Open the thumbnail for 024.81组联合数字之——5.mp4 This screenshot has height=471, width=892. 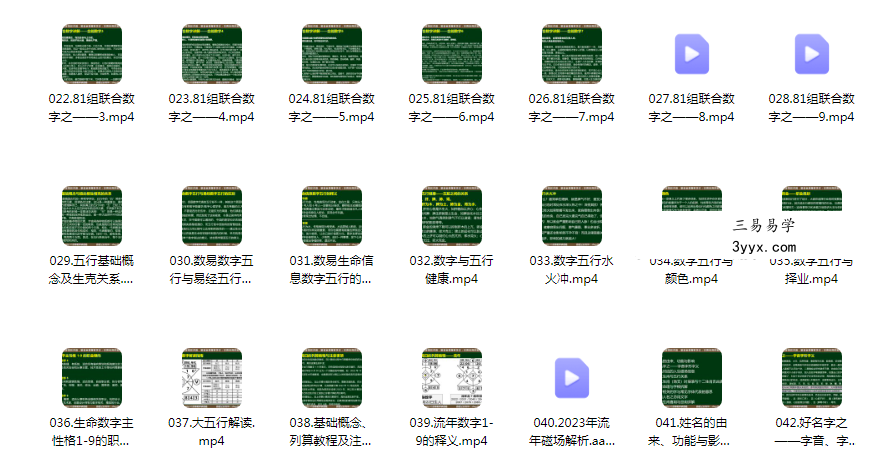coord(332,54)
